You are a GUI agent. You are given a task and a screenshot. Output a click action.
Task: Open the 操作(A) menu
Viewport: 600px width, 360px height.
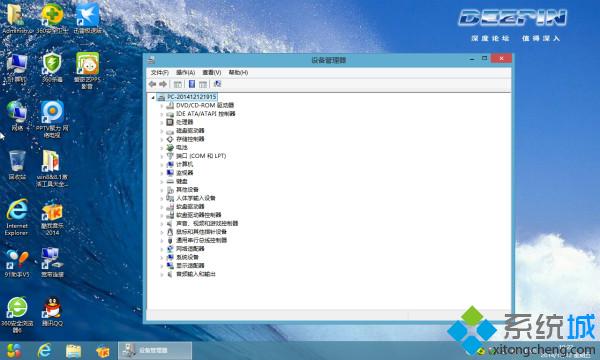pos(186,72)
